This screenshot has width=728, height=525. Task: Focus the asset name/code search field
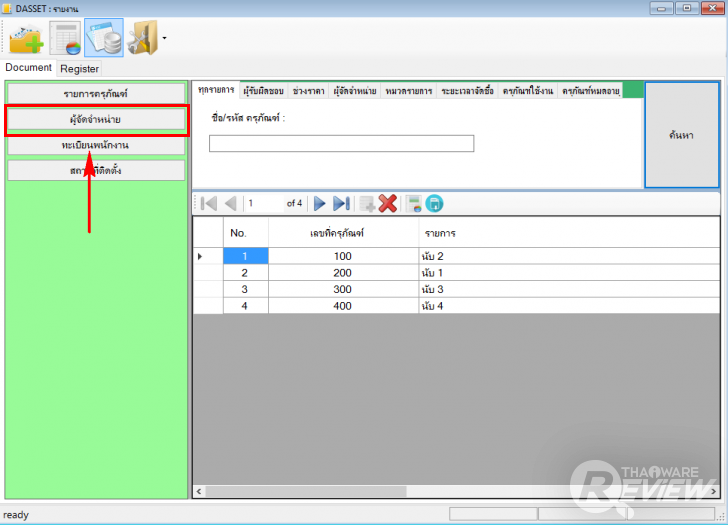click(x=341, y=143)
